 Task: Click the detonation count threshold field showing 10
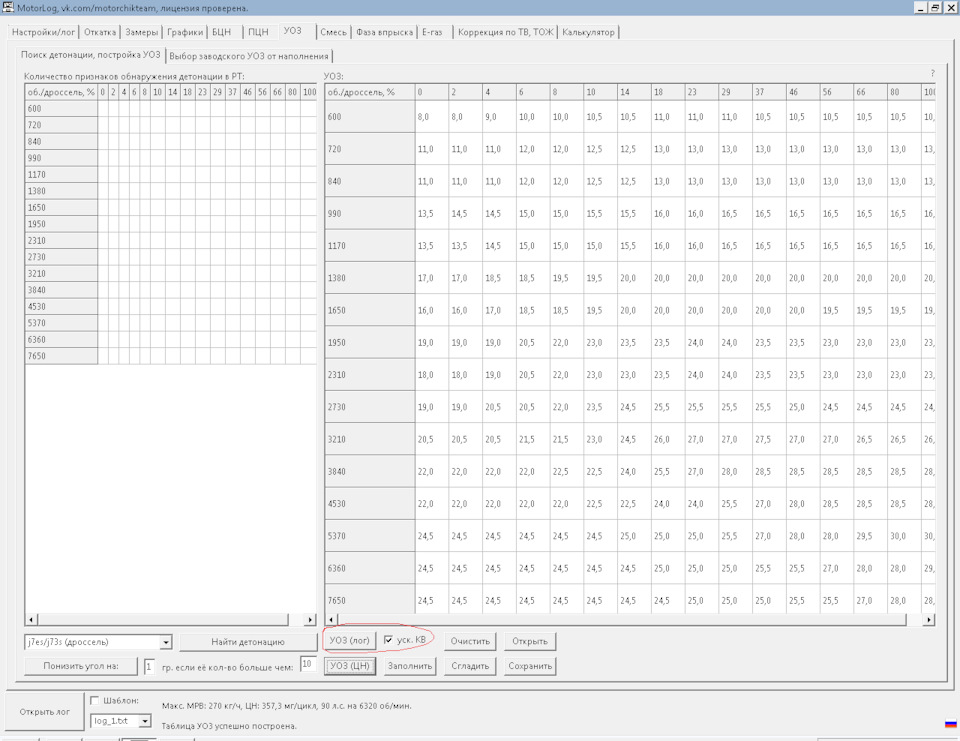pyautogui.click(x=308, y=664)
